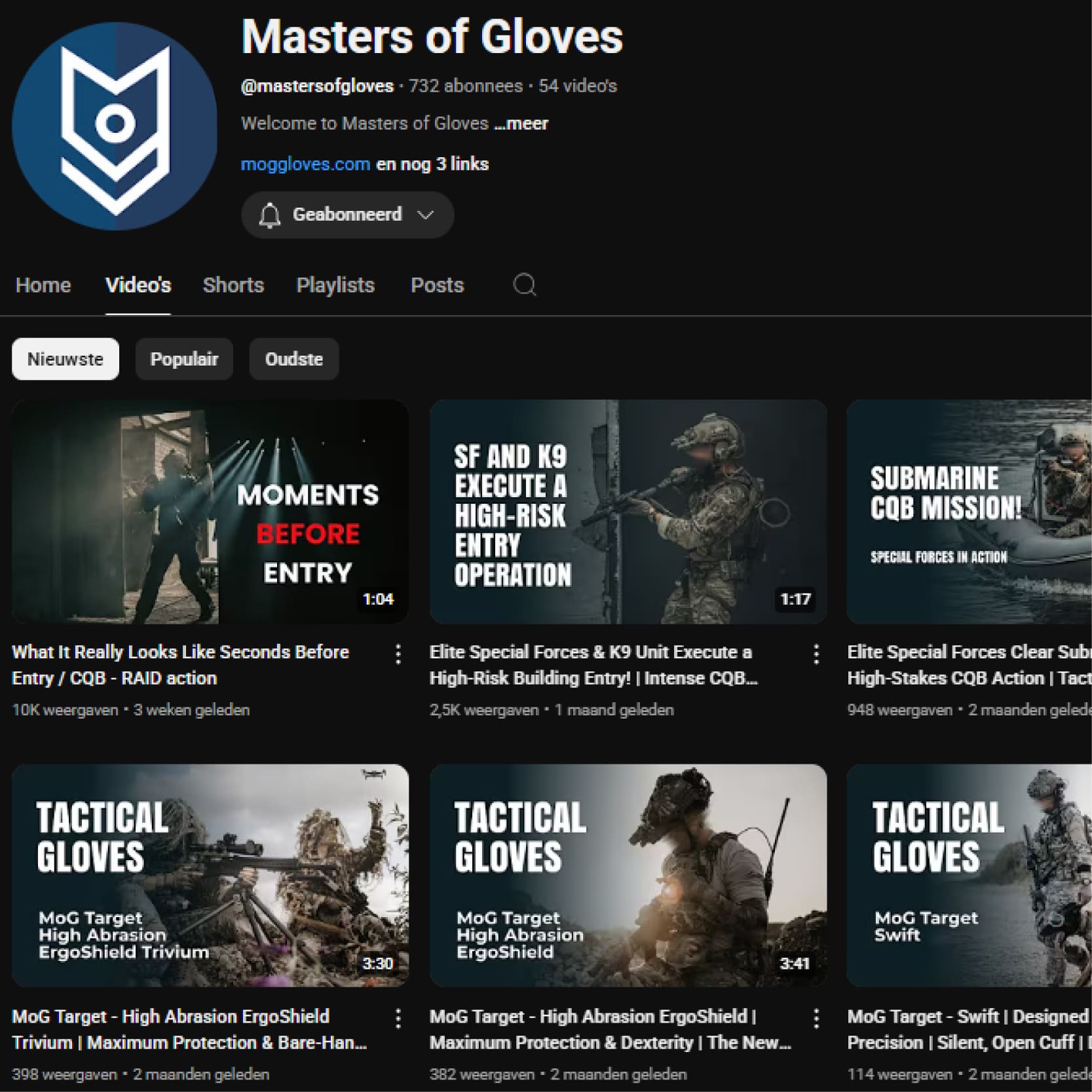
Task: Open three-dot menu for 'Maximum Protection & Dexterity' video
Action: (x=816, y=1018)
